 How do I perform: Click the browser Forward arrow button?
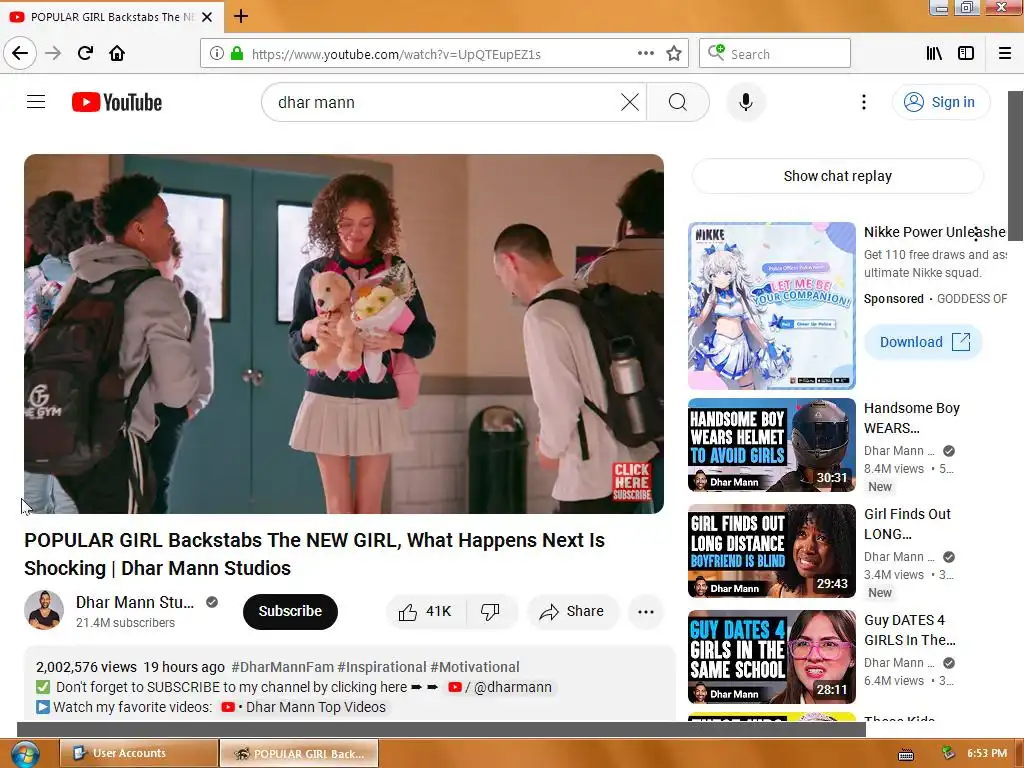(x=53, y=53)
